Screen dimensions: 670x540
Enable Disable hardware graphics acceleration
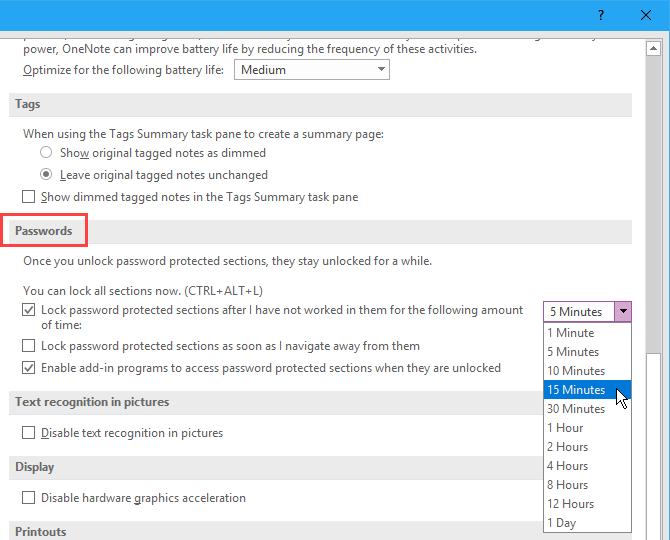29,498
